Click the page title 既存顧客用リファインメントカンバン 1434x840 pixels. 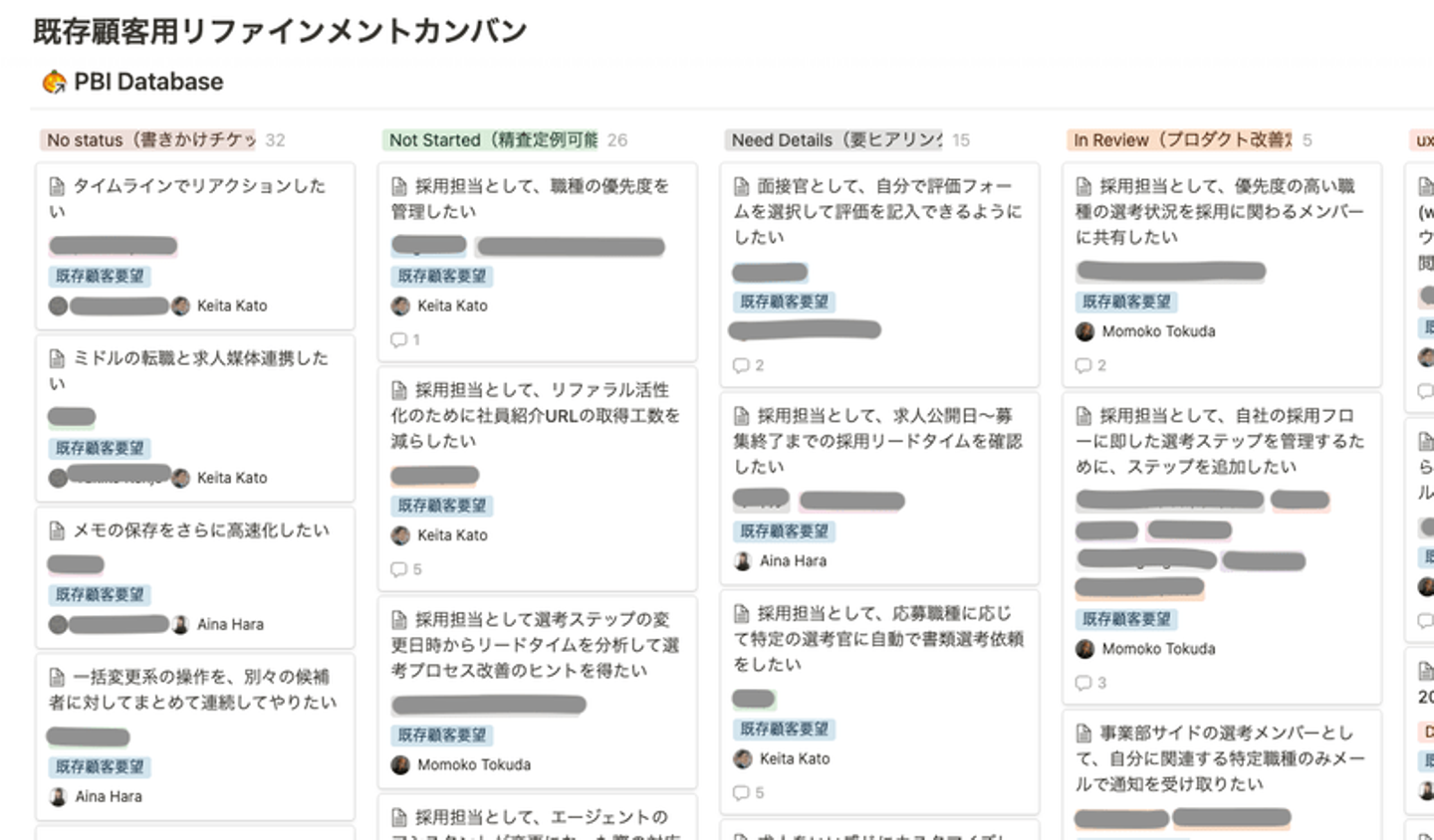click(280, 31)
